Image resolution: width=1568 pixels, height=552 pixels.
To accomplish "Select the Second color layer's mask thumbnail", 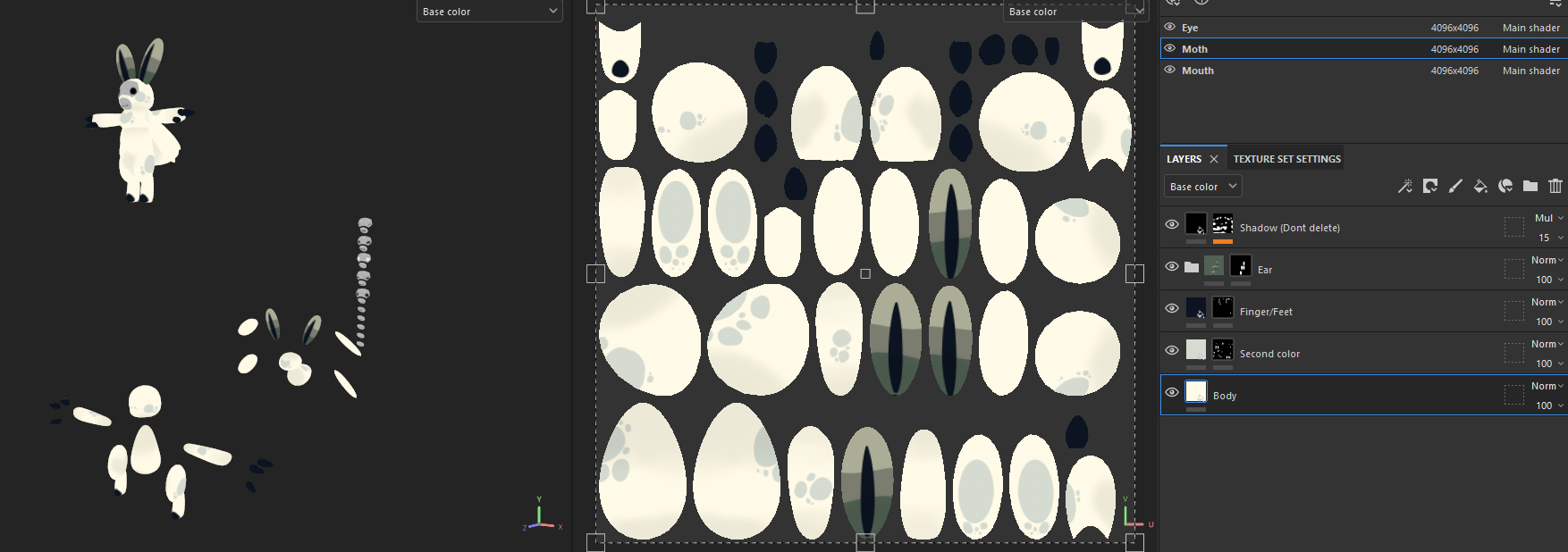I will tap(1223, 349).
